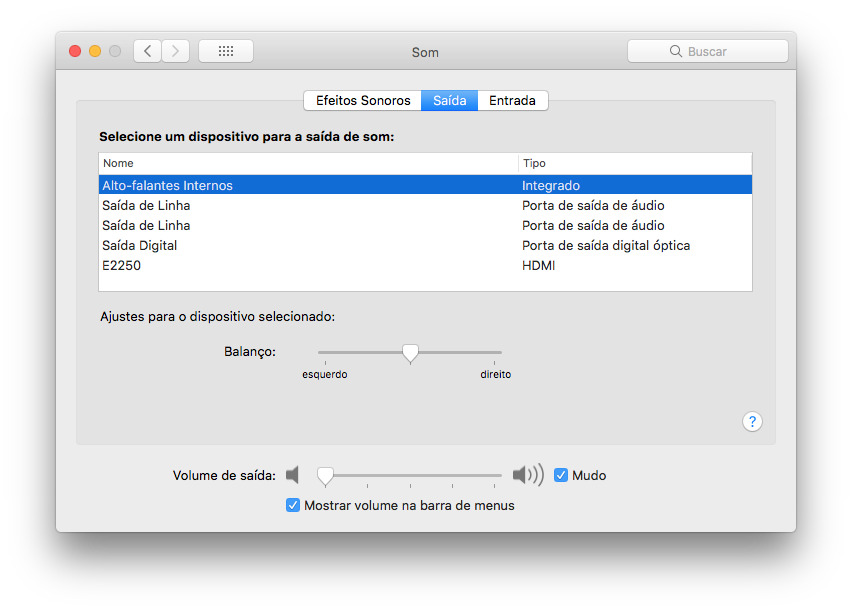Image resolution: width=852 pixels, height=612 pixels.
Task: Click the esquerdo balance label
Action: click(x=325, y=374)
